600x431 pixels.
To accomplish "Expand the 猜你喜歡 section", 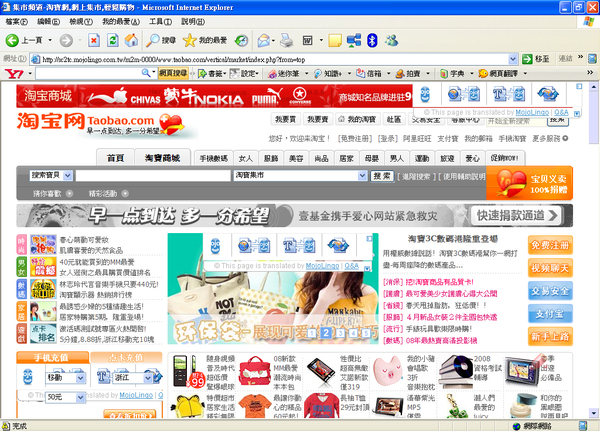I will click(69, 194).
